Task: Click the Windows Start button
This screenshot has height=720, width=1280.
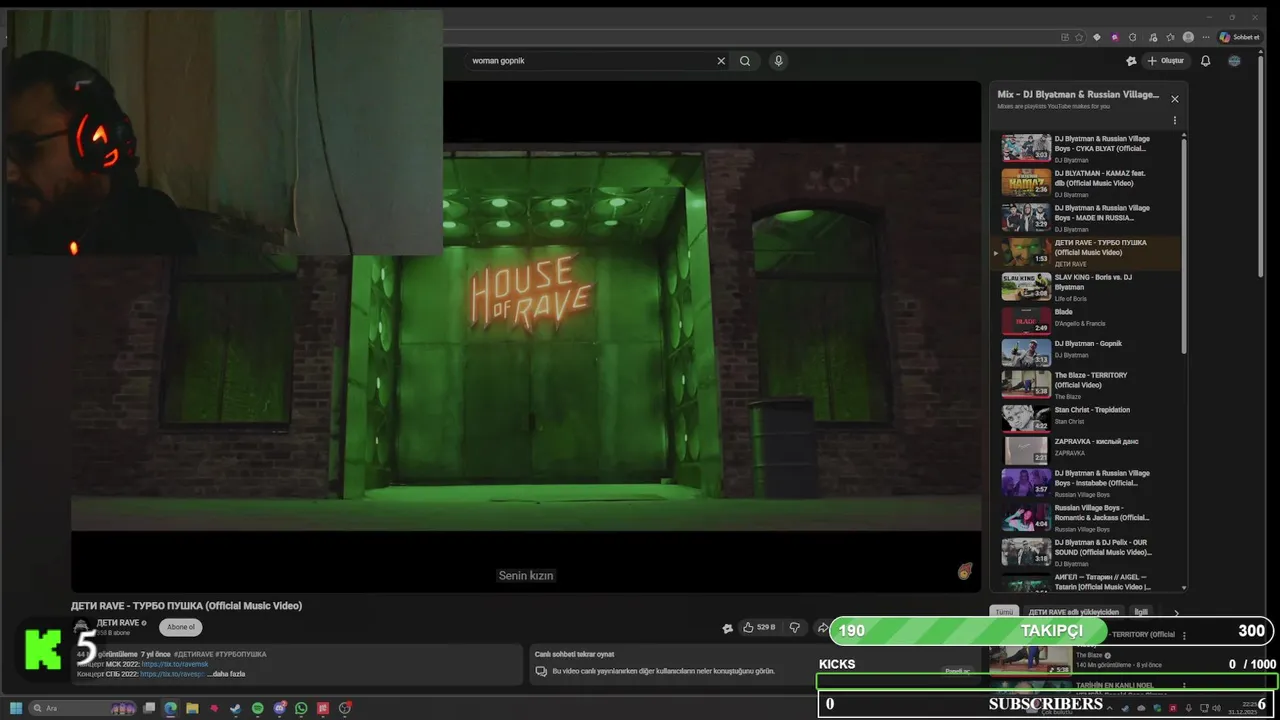Action: pos(16,708)
